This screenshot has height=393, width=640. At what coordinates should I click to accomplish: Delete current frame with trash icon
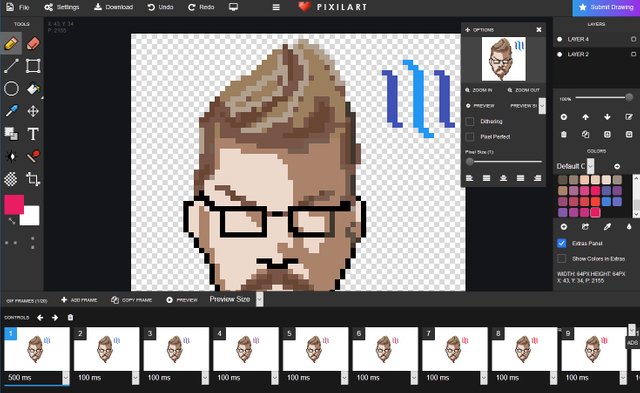tap(70, 318)
